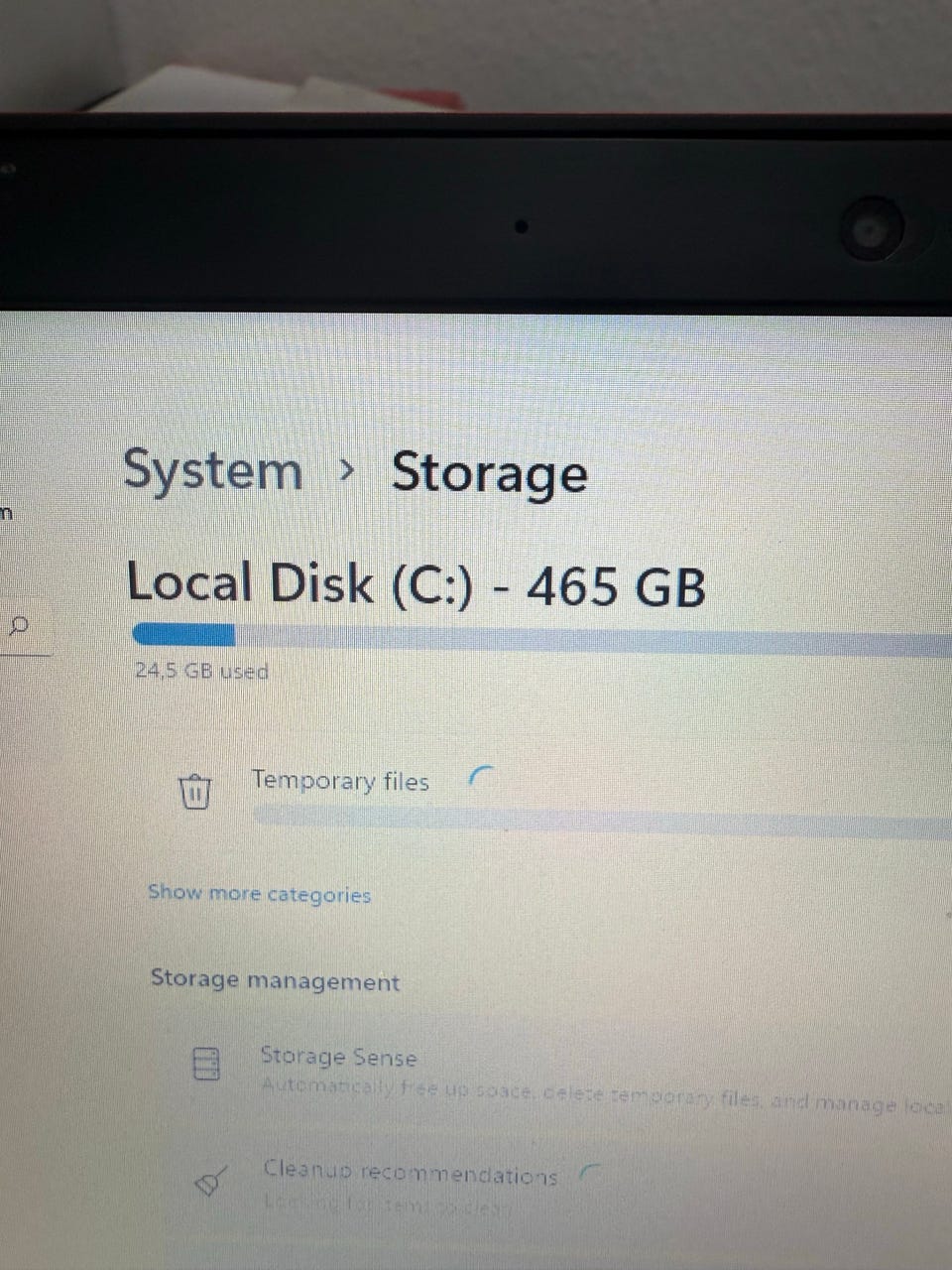
Task: Click the Storage breadcrumb title
Action: tap(490, 473)
